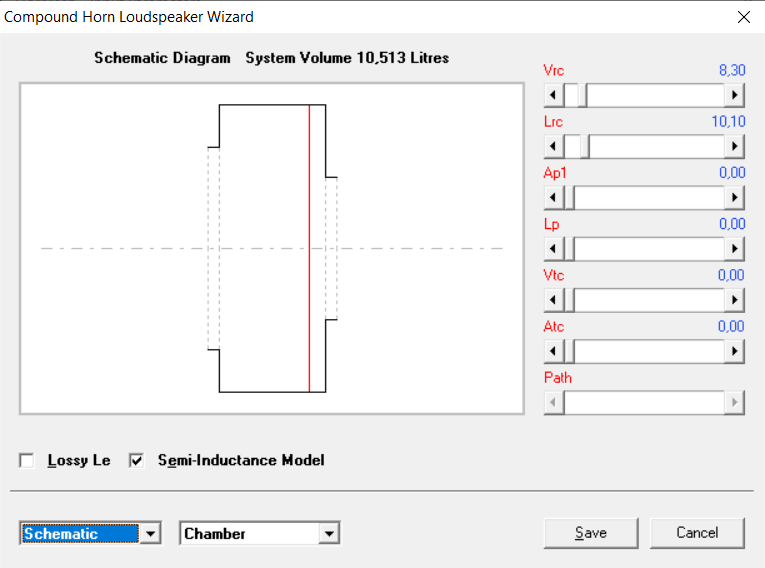Click the Ap1 slider thumb

pyautogui.click(x=569, y=197)
